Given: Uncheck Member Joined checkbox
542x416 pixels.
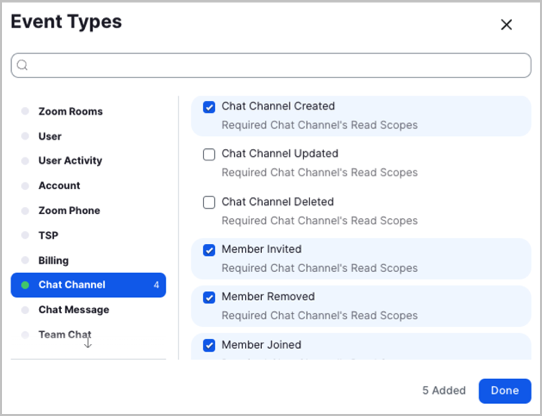Looking at the screenshot, I should coord(209,345).
